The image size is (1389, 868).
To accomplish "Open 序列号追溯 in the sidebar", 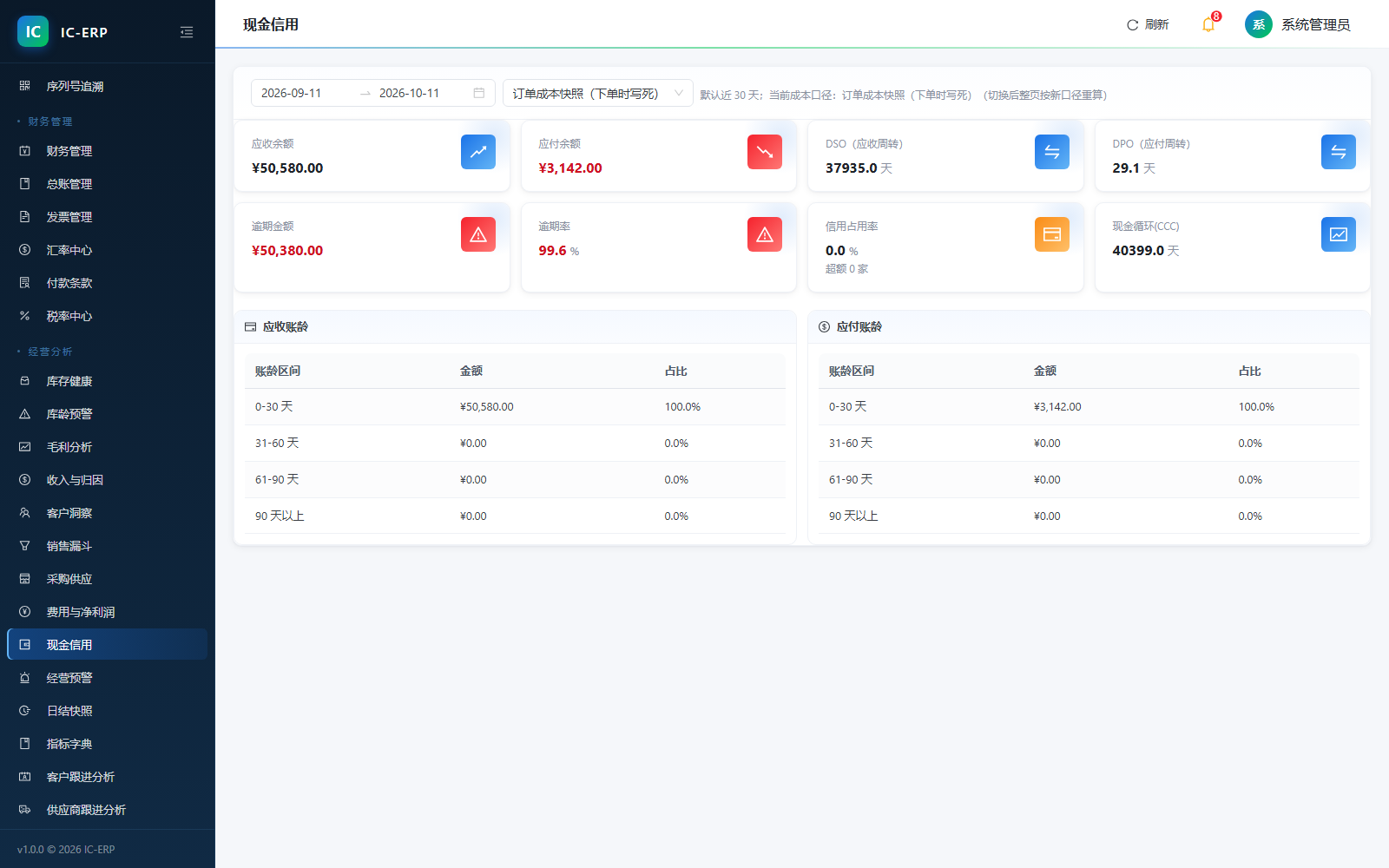I will (x=108, y=86).
